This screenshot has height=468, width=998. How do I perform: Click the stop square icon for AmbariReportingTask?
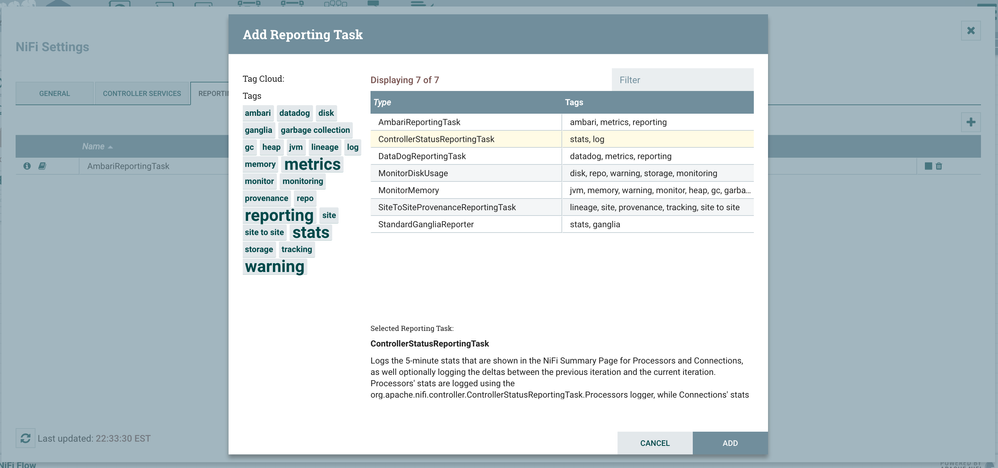(928, 166)
